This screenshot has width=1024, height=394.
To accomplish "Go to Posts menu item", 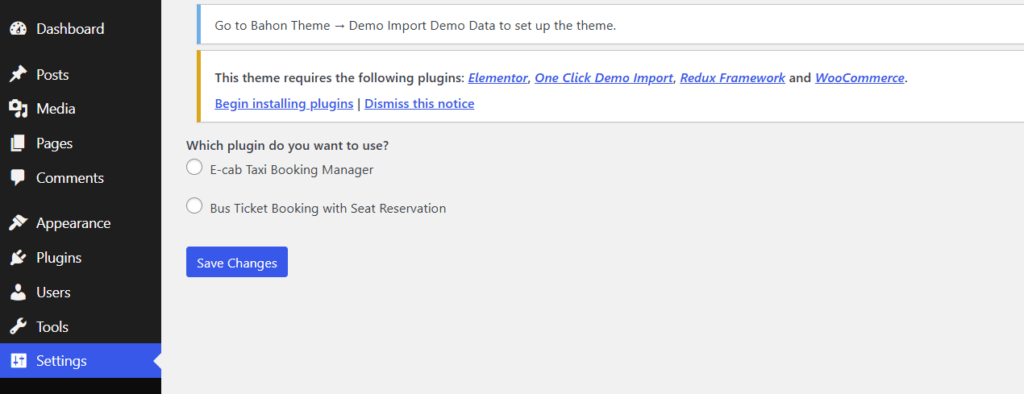I will click(x=80, y=74).
